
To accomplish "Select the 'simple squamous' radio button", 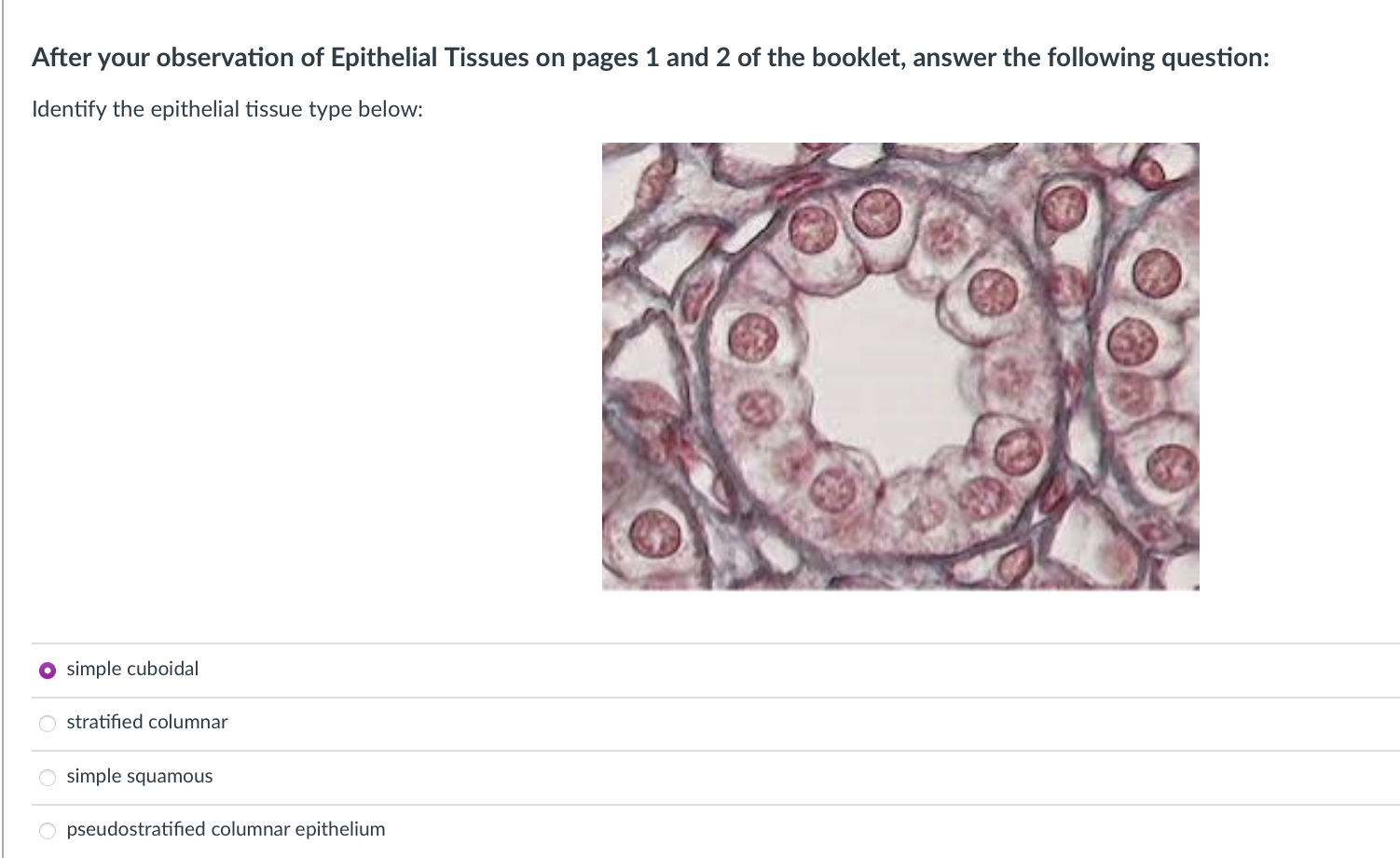I will pyautogui.click(x=47, y=776).
